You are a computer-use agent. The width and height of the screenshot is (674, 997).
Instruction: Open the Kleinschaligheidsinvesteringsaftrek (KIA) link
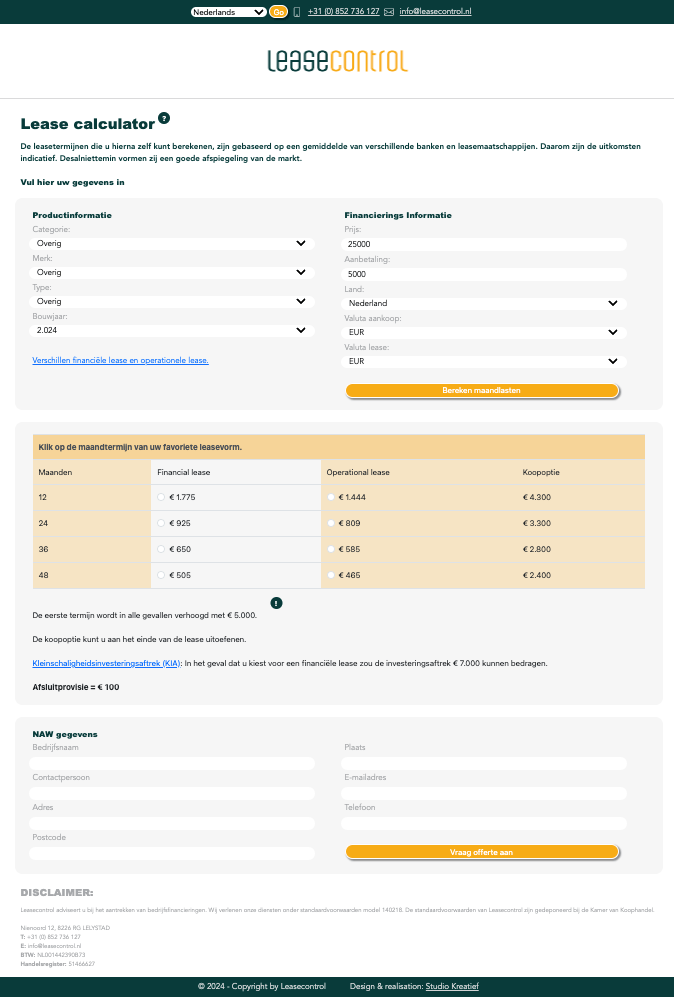(107, 663)
